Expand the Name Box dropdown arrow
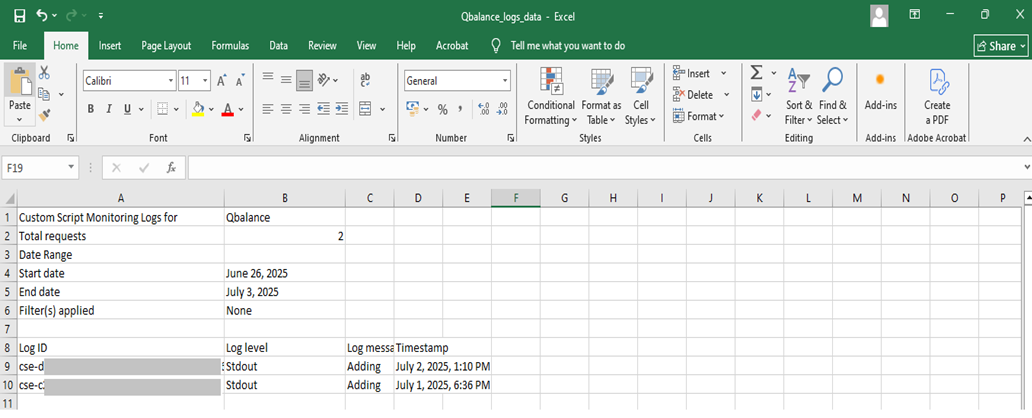The height and width of the screenshot is (418, 1032). (71, 168)
